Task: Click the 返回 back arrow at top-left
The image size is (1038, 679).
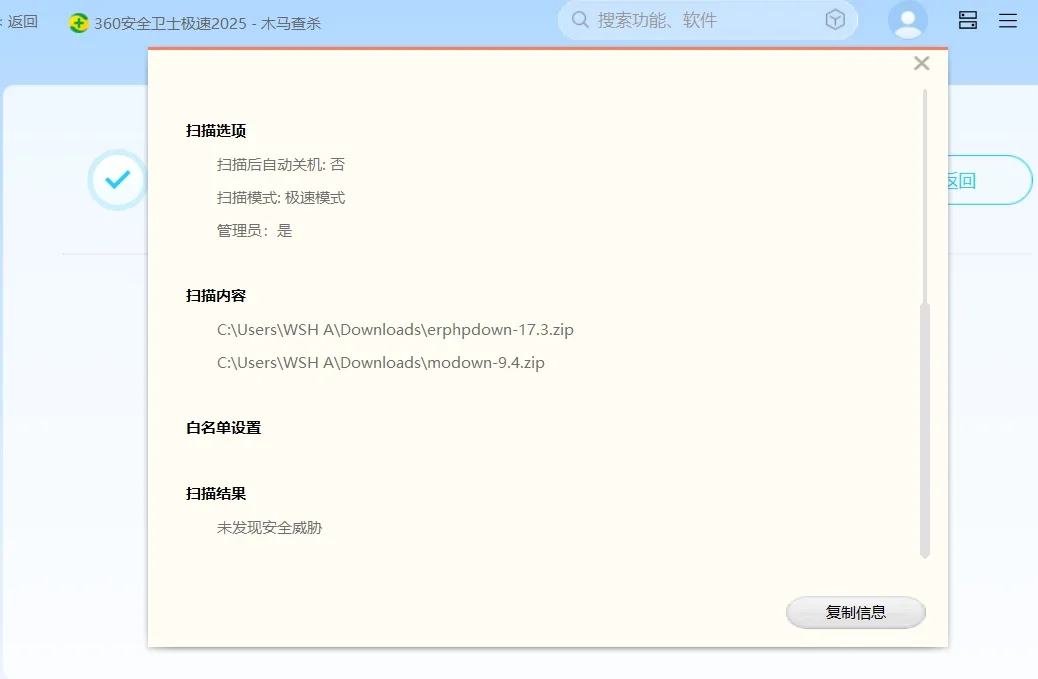Action: click(x=22, y=20)
